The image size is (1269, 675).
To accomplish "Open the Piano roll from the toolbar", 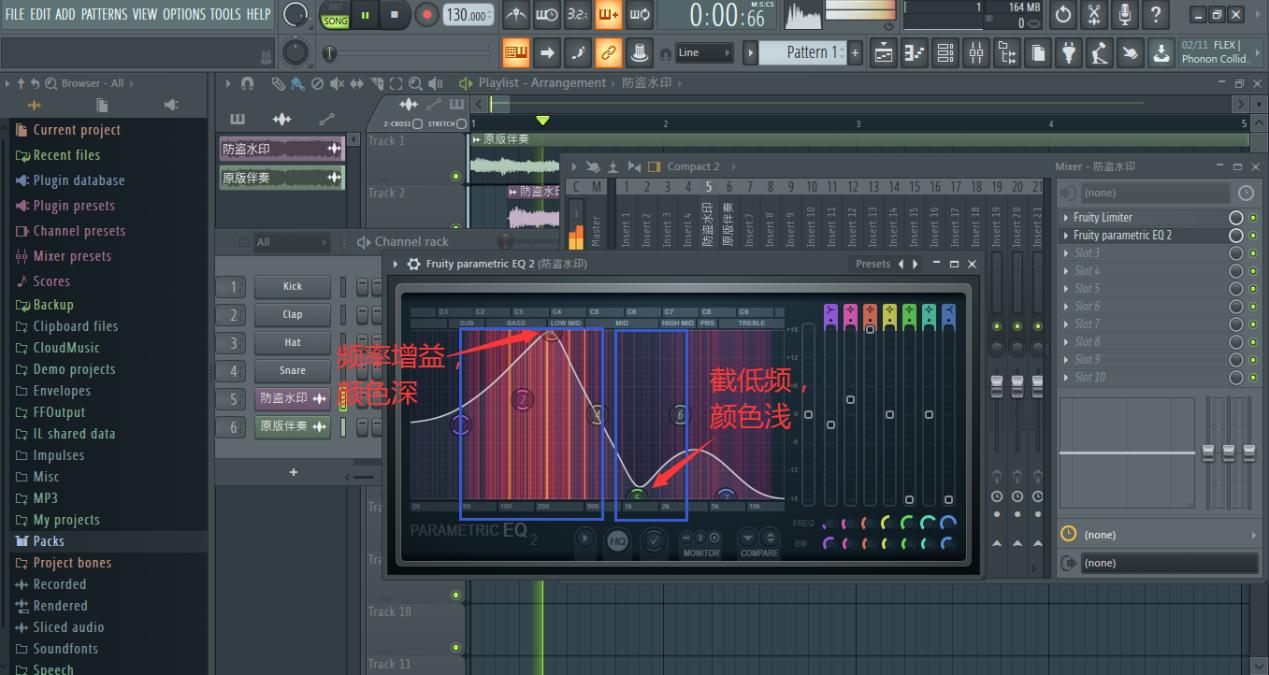I will tap(913, 52).
